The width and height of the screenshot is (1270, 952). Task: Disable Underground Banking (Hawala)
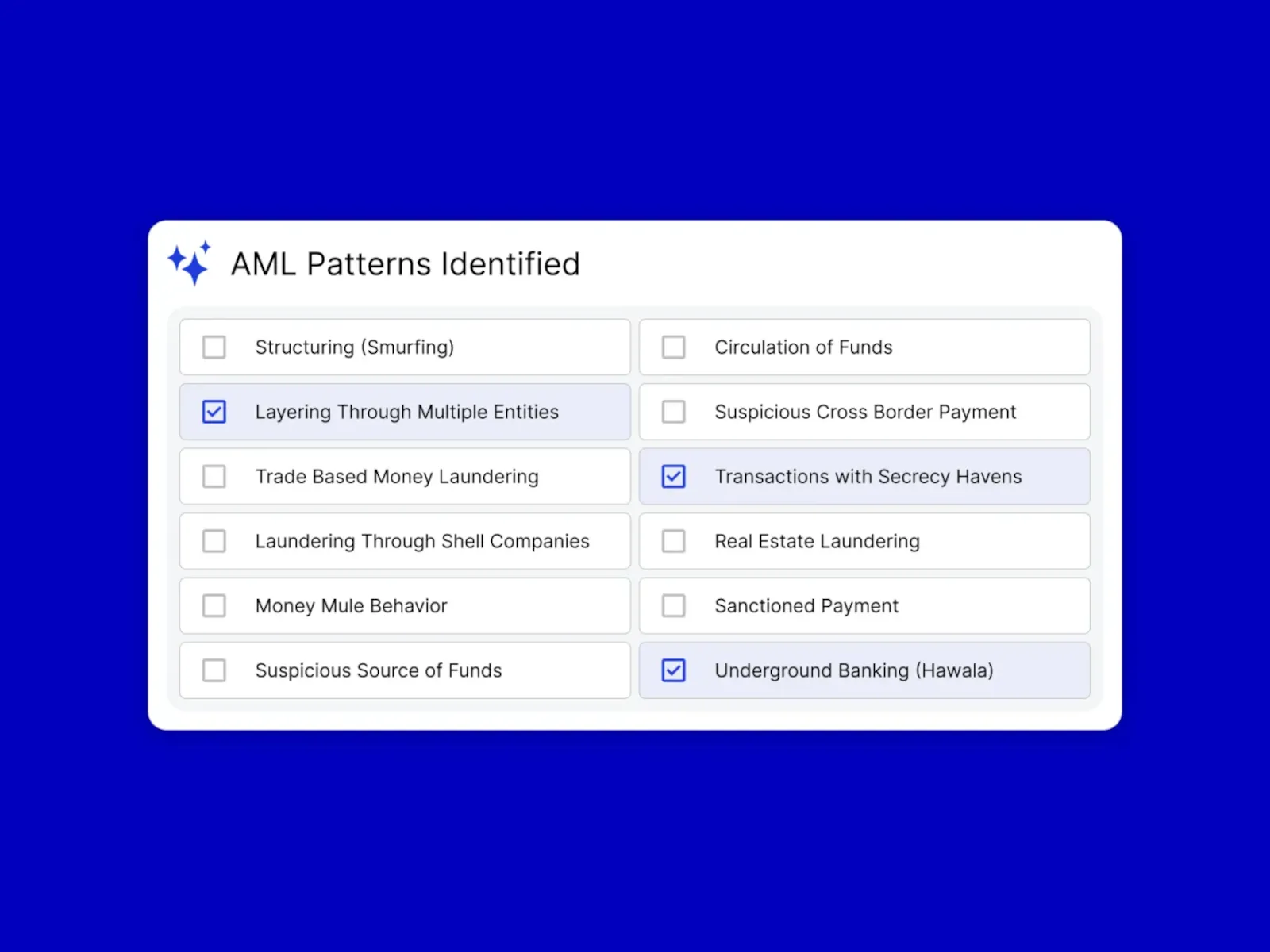[x=674, y=670]
